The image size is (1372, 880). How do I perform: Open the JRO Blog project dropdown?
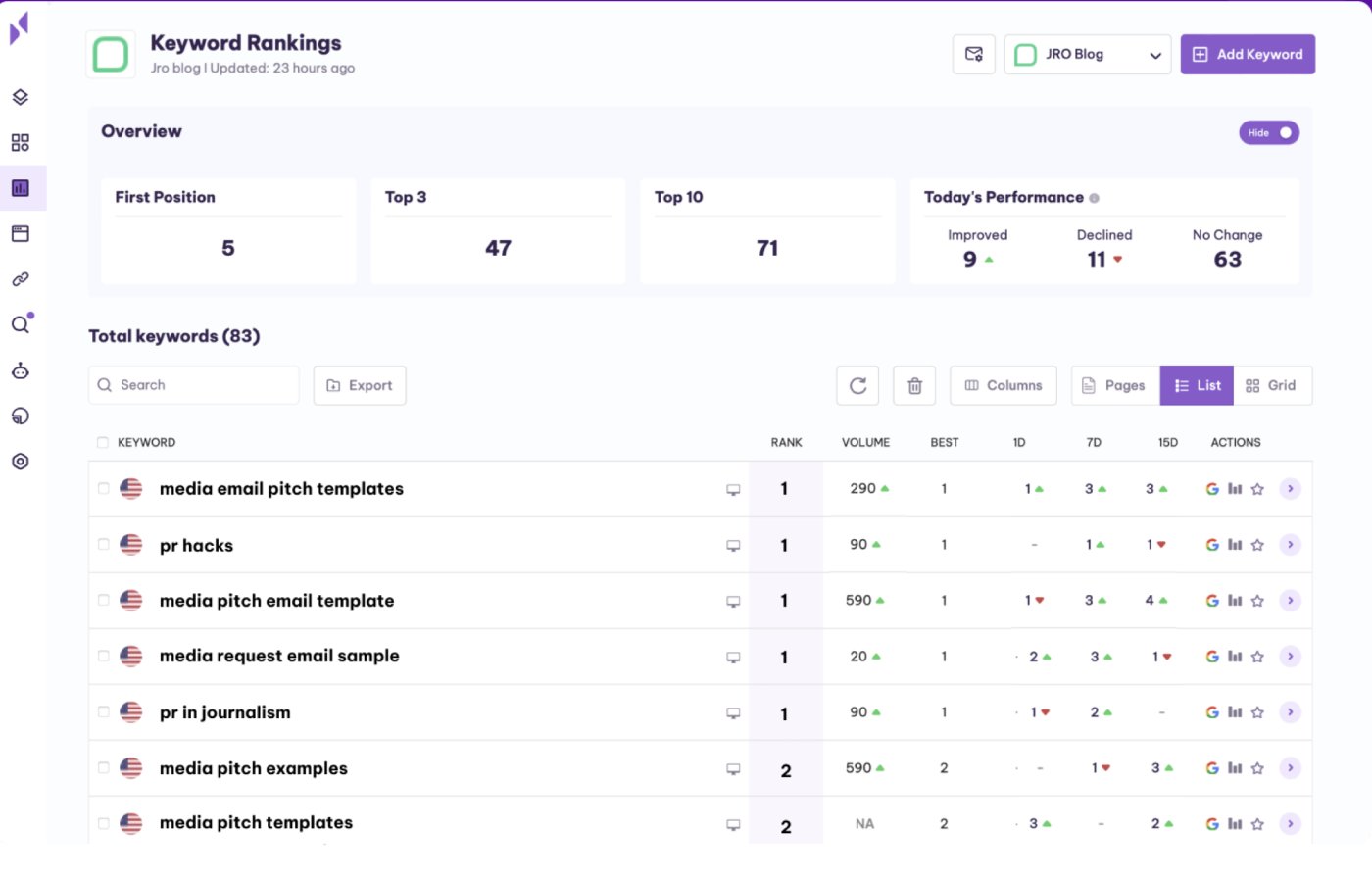1088,54
